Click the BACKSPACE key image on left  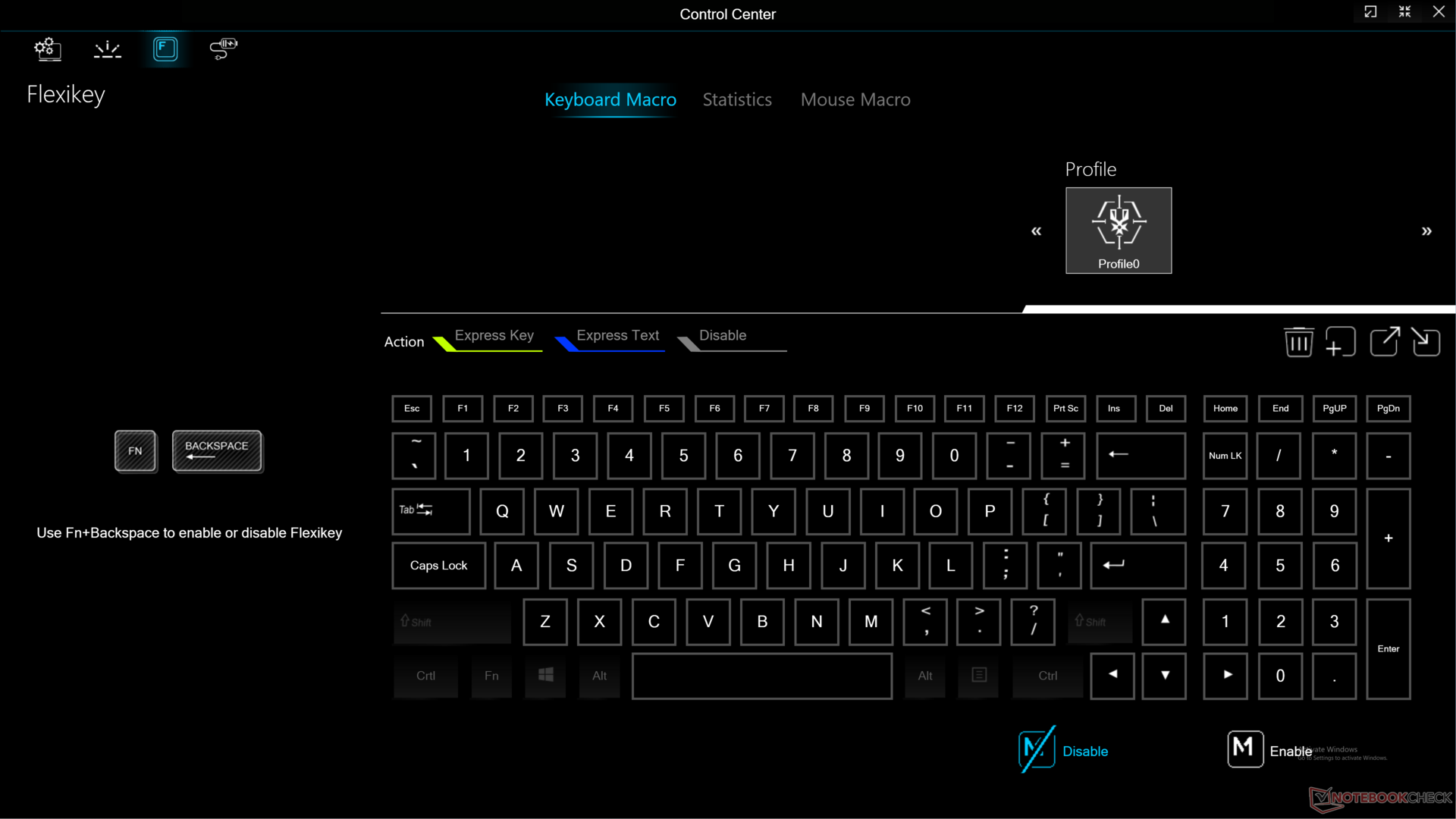[x=217, y=451]
